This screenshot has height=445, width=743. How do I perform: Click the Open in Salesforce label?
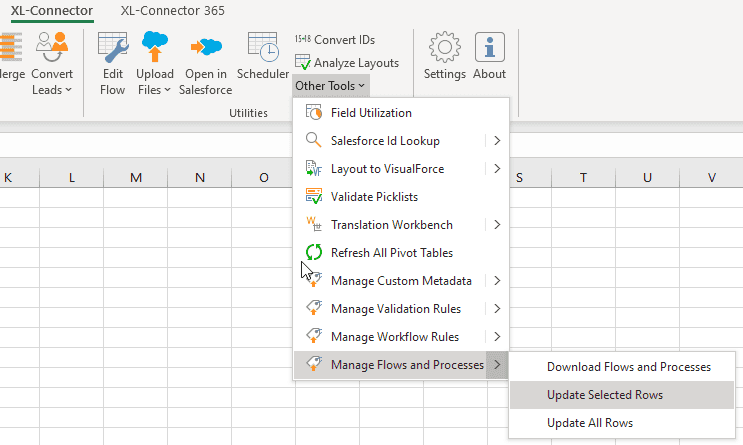pos(206,82)
